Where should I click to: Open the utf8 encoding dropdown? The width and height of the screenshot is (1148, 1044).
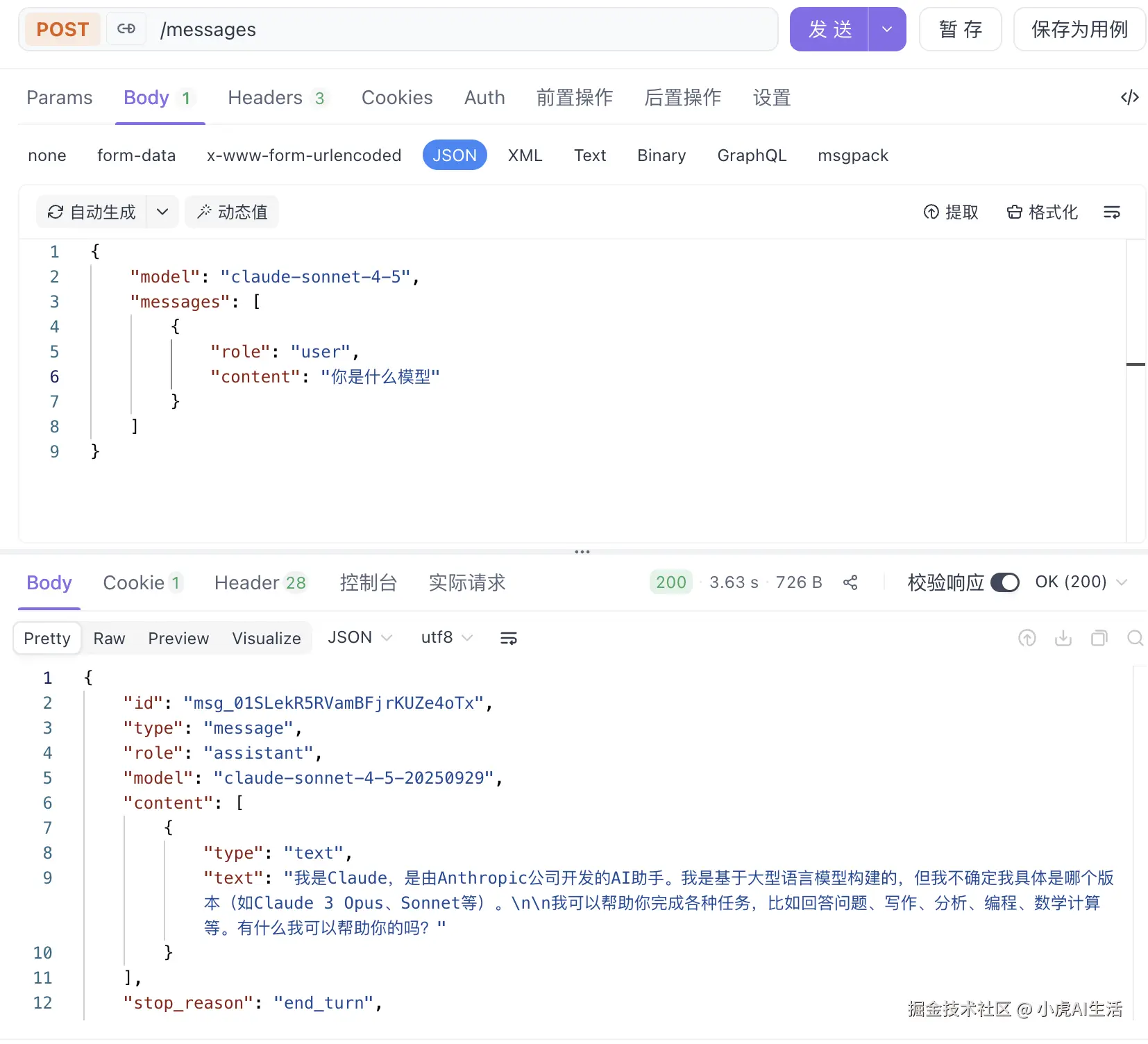(446, 637)
